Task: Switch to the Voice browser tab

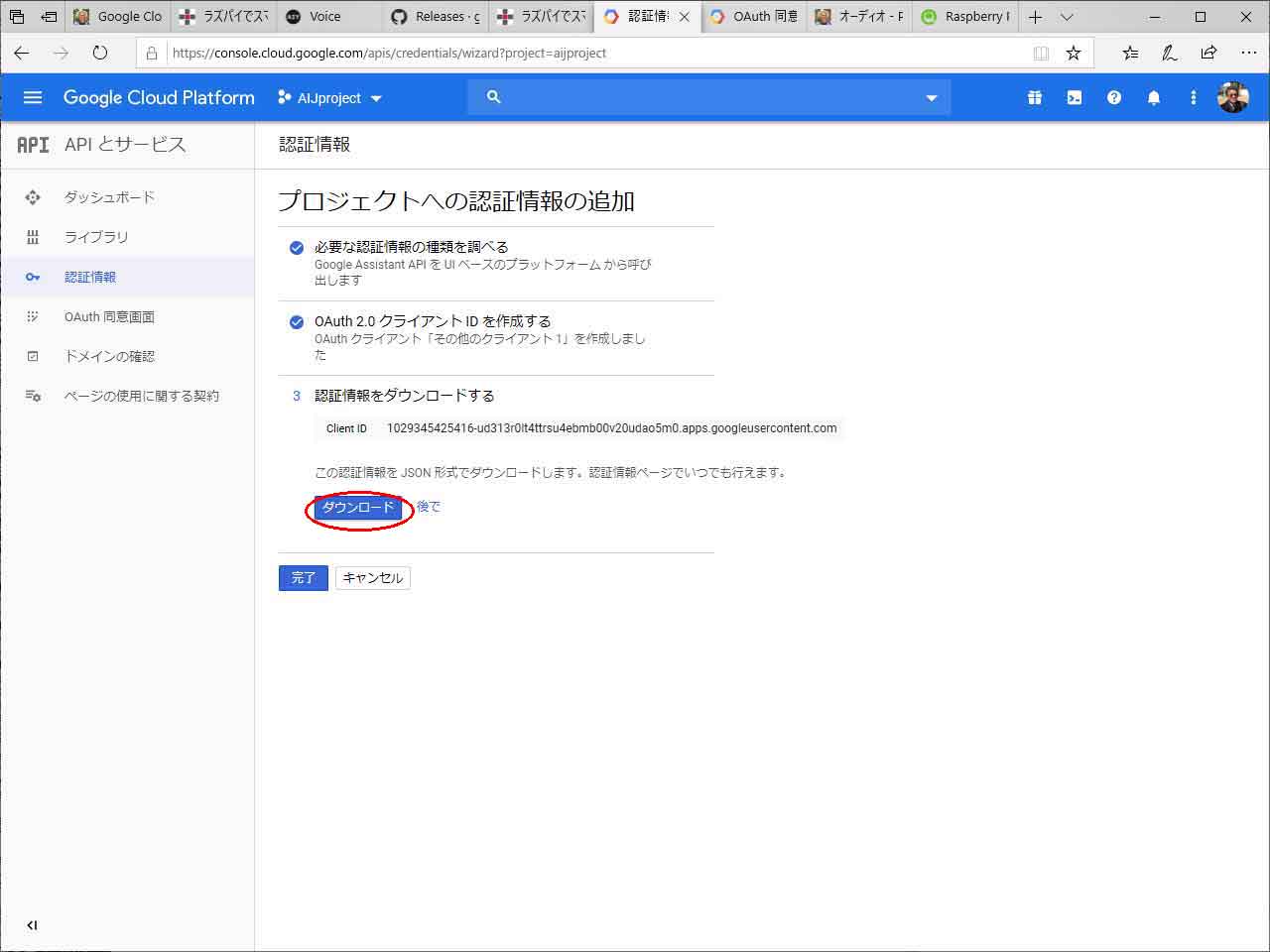Action: (x=326, y=17)
